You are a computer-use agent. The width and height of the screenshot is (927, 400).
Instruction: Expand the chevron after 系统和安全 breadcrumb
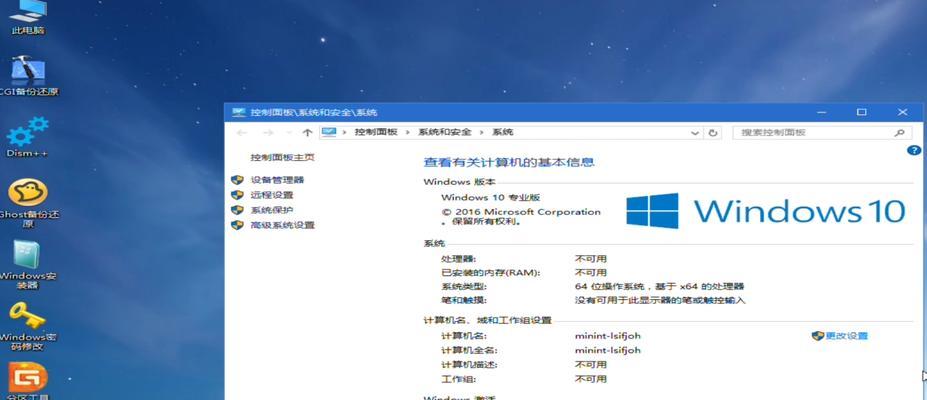[481, 132]
